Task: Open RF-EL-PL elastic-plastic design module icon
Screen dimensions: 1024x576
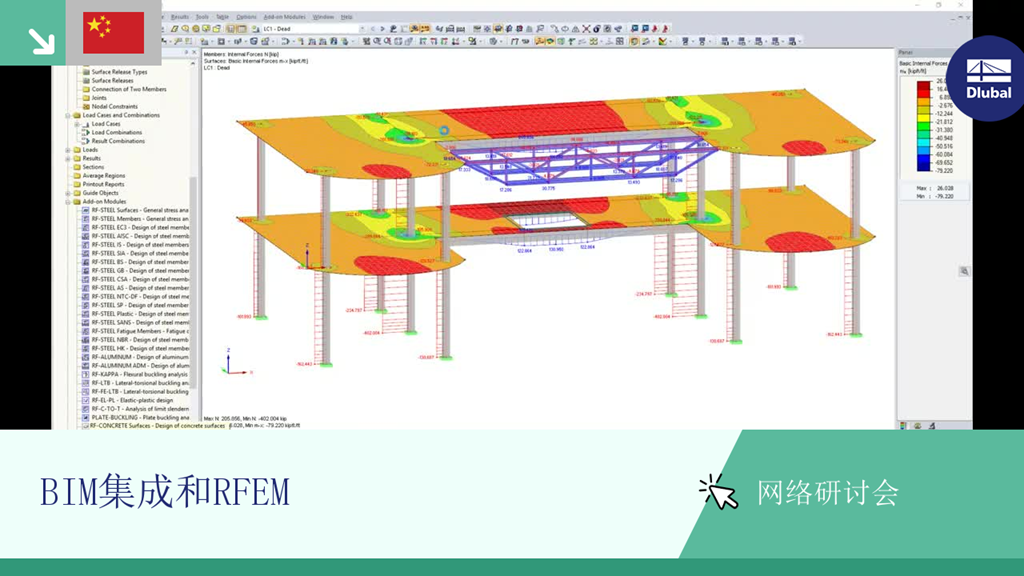Action: pos(86,400)
